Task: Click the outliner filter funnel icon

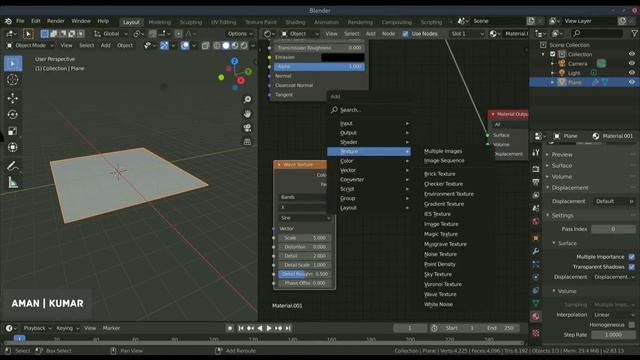Action: click(634, 33)
